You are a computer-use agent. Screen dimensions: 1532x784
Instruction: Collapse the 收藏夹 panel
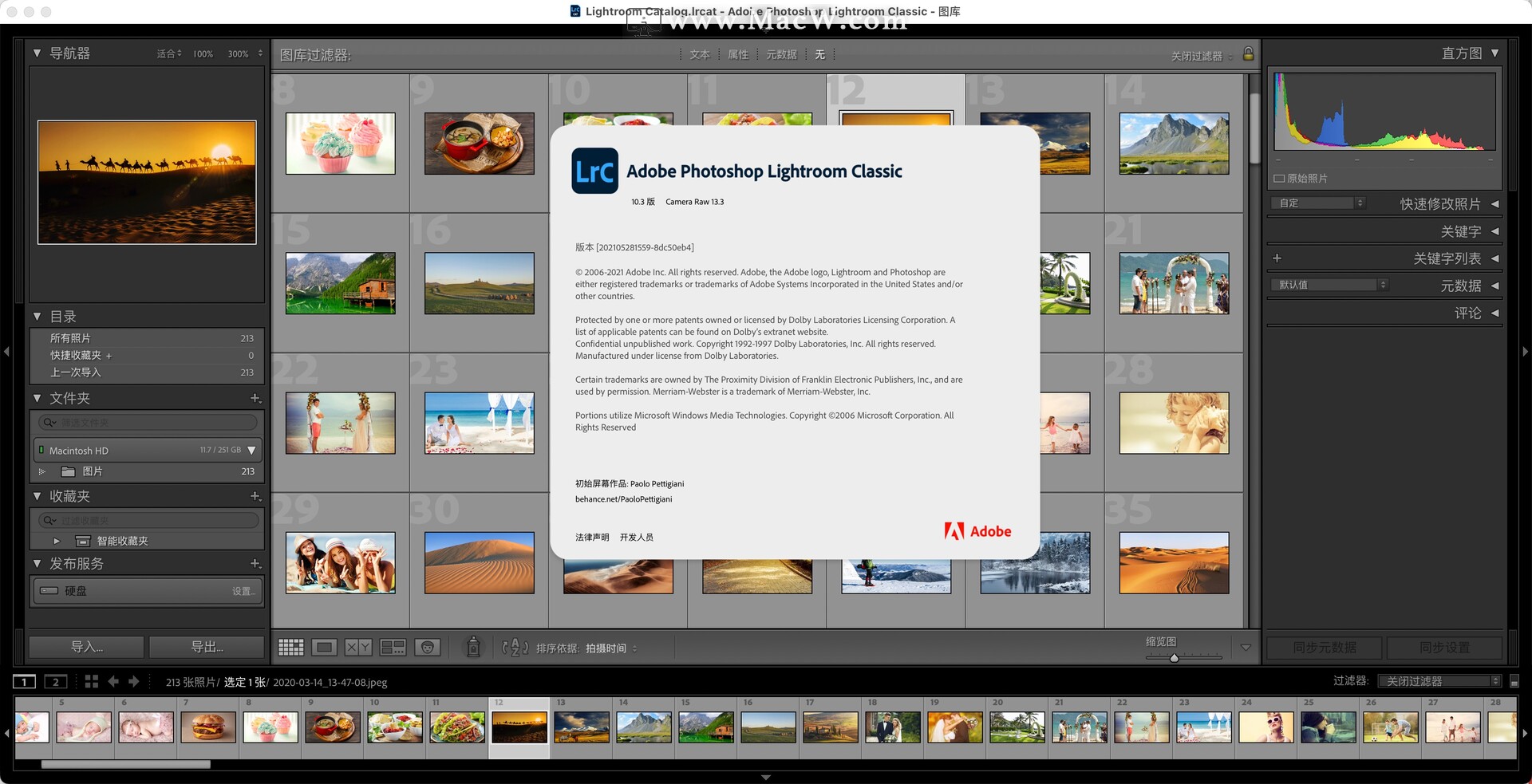coord(37,496)
